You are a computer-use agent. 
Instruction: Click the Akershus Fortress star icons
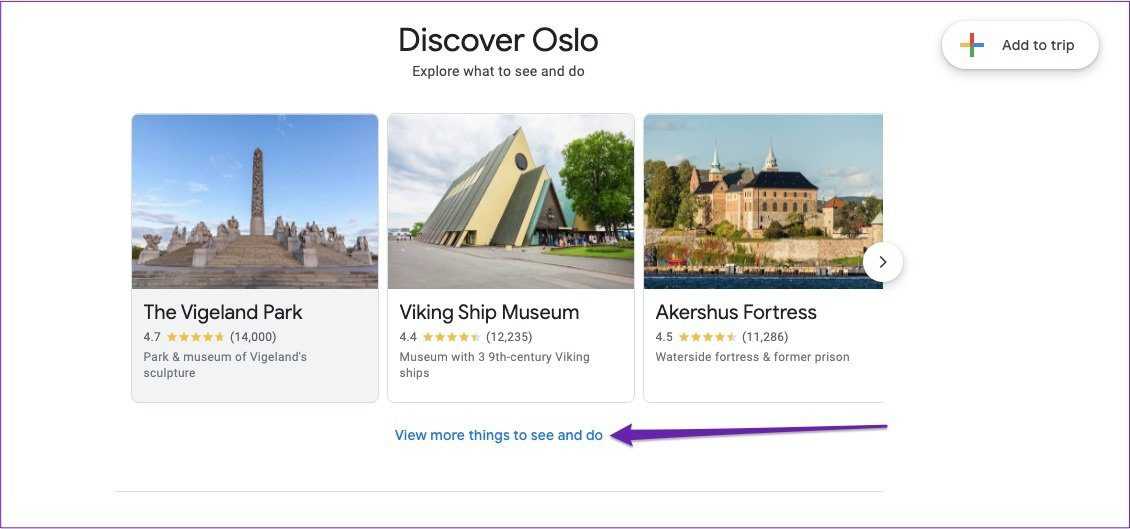coord(707,337)
